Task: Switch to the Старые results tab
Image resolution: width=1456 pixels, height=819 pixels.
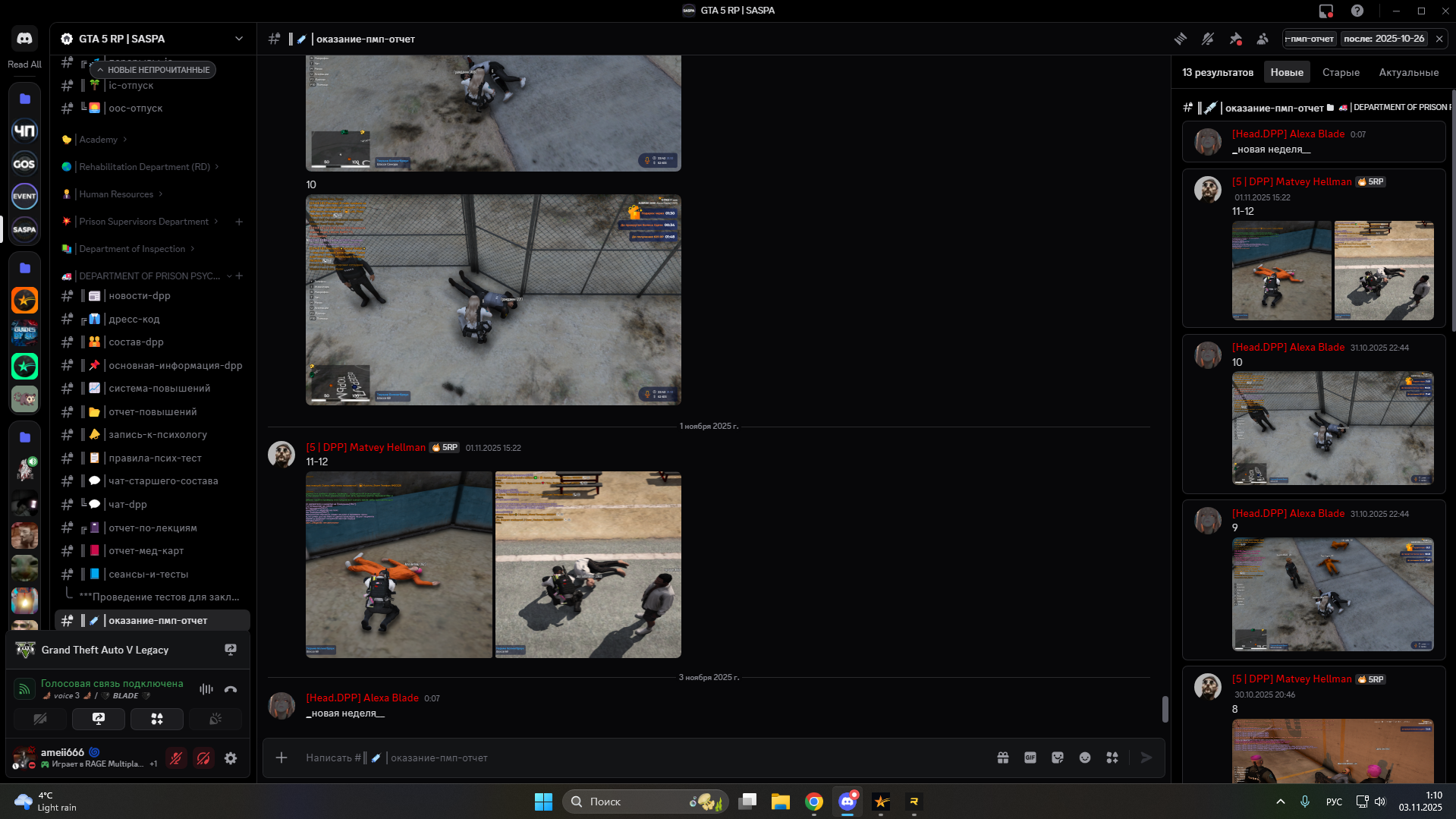Action: [x=1341, y=73]
